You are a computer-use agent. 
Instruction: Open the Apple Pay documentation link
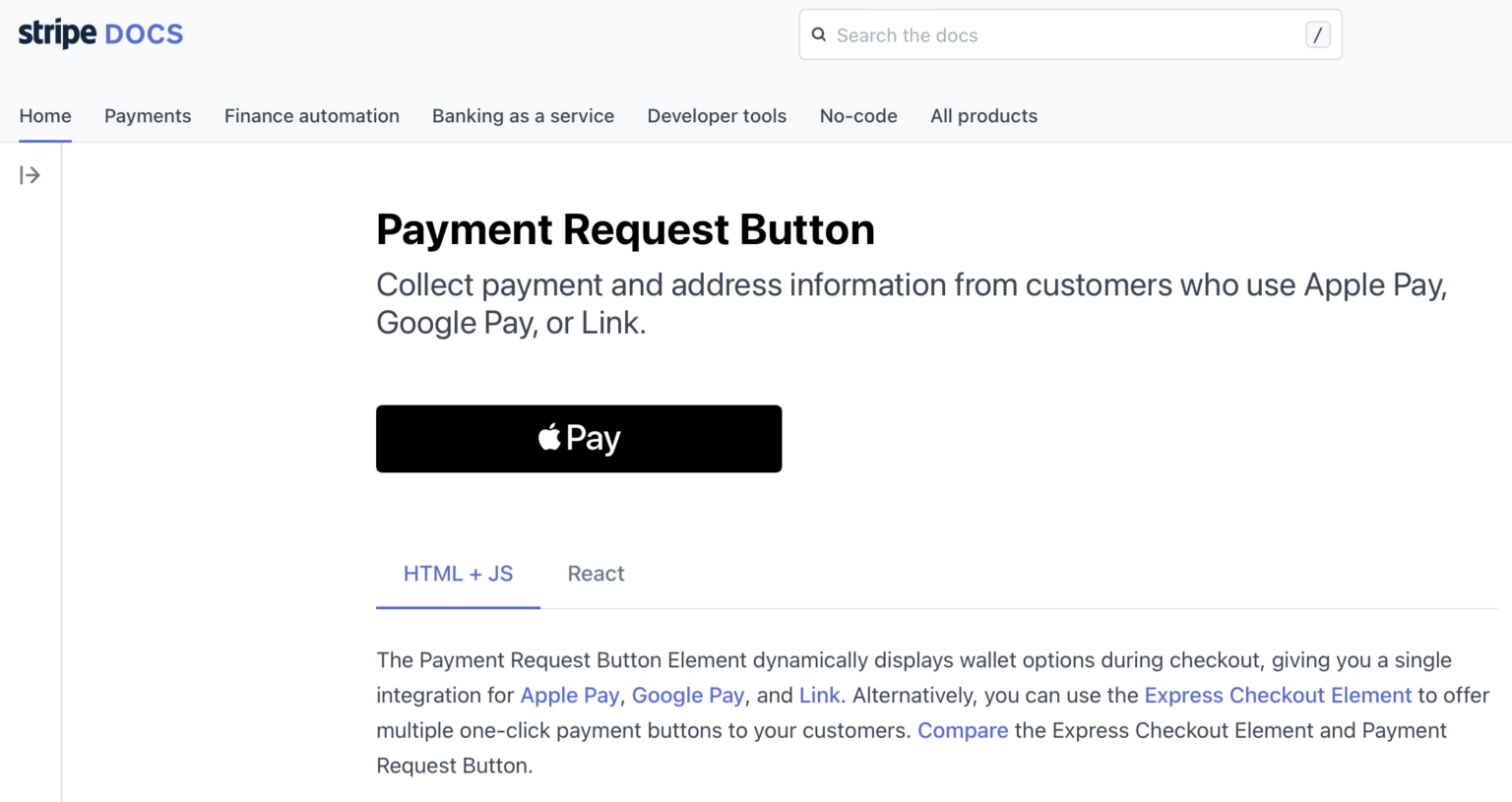point(570,696)
